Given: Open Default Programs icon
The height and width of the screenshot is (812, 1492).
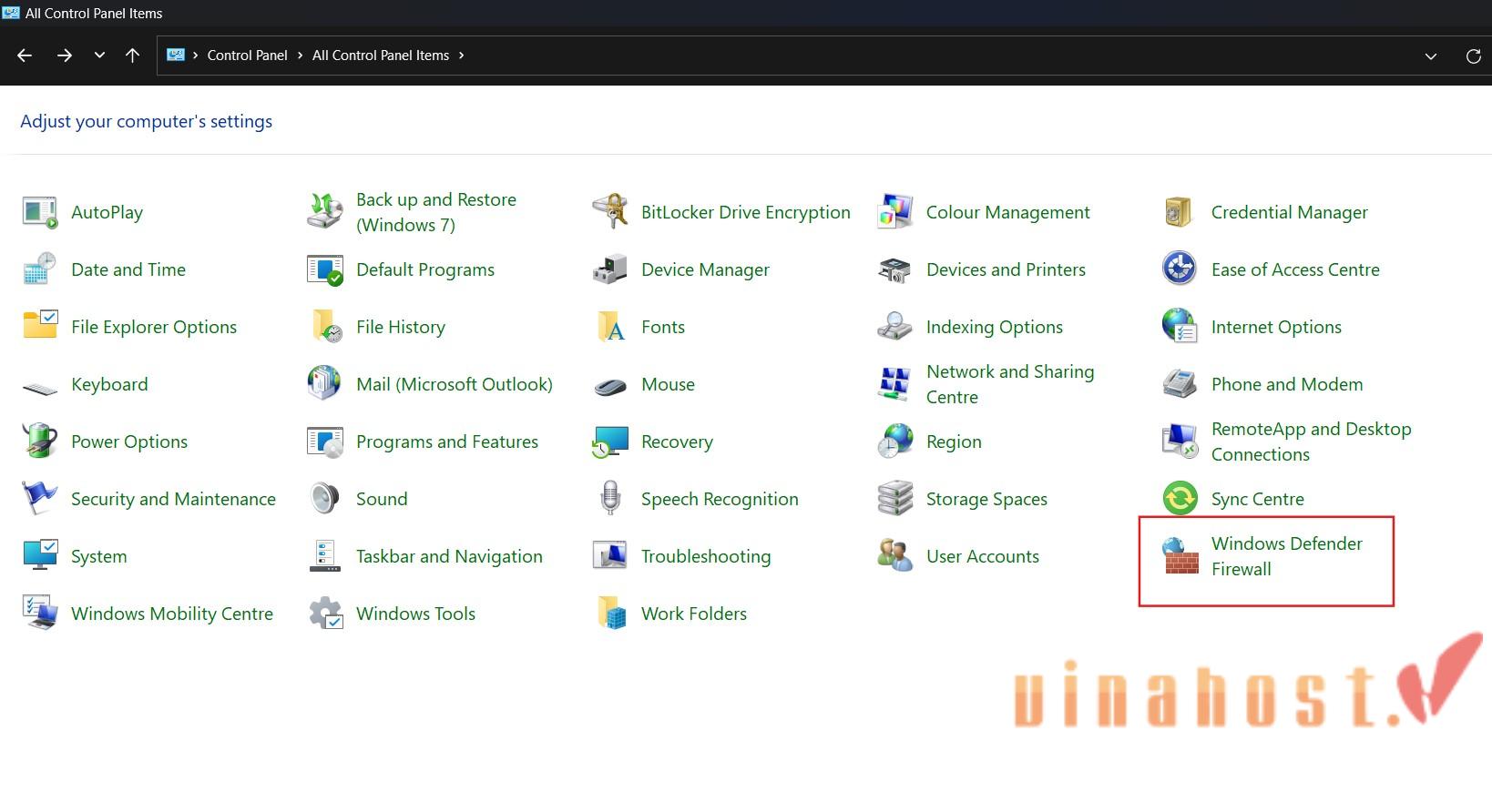Looking at the screenshot, I should 324,269.
